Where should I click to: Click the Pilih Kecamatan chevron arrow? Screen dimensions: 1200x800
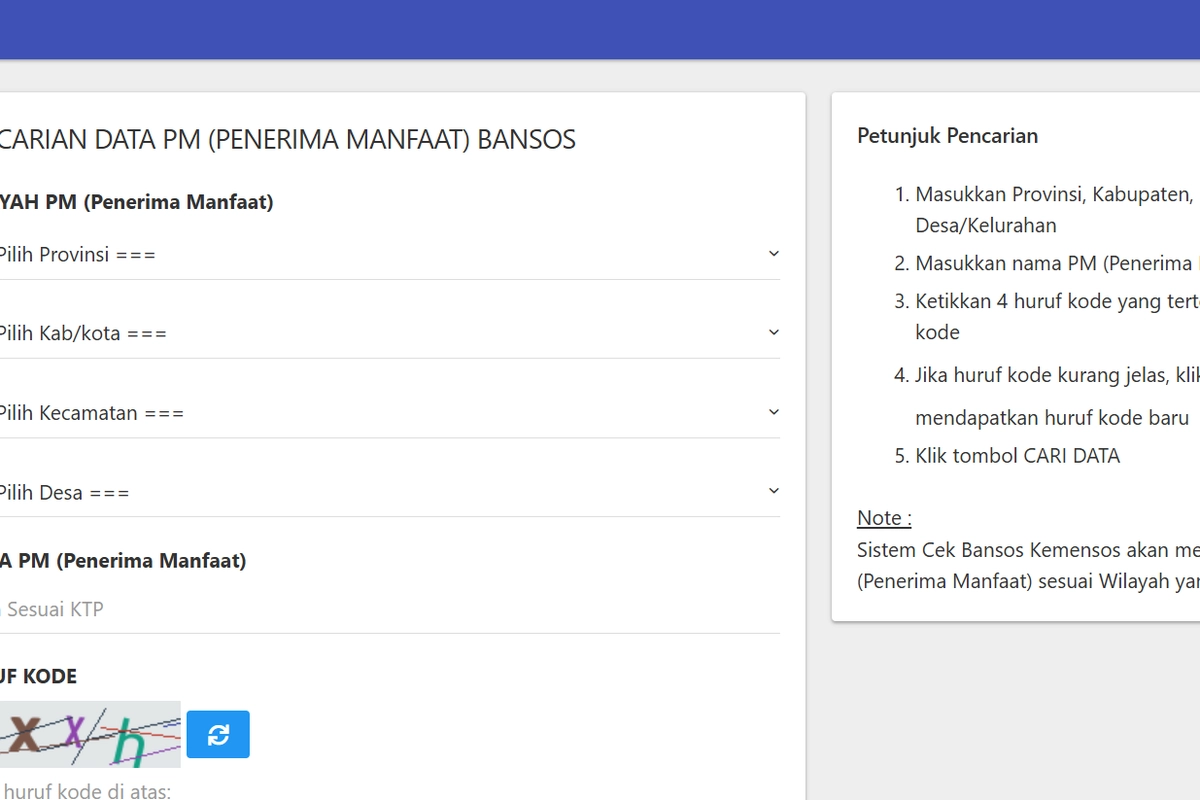coord(773,412)
